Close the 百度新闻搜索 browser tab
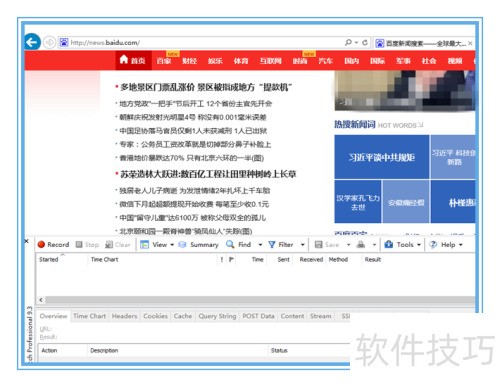The image size is (500, 387). (470, 43)
